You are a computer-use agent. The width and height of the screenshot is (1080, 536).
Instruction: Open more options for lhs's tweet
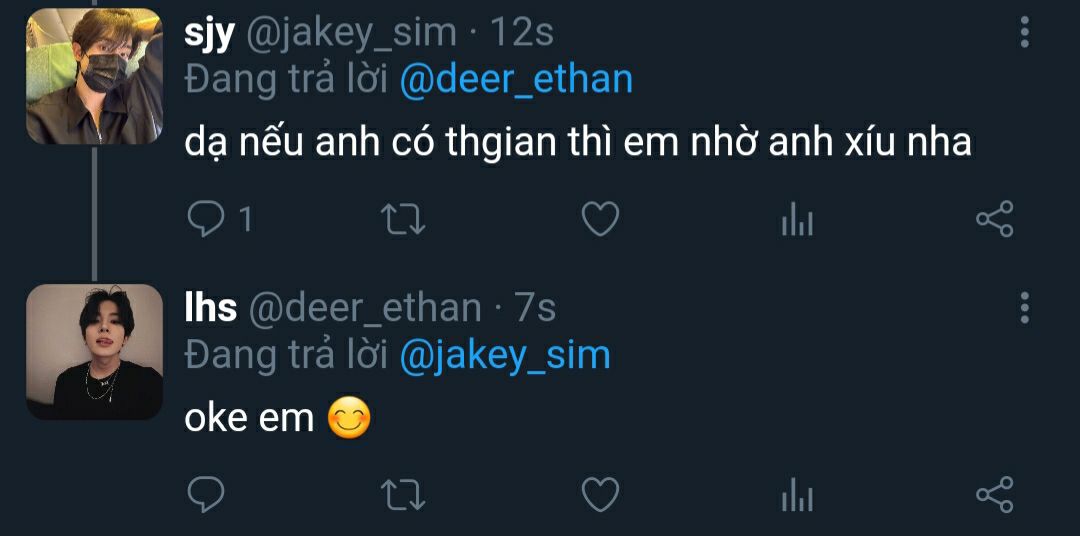[1025, 307]
